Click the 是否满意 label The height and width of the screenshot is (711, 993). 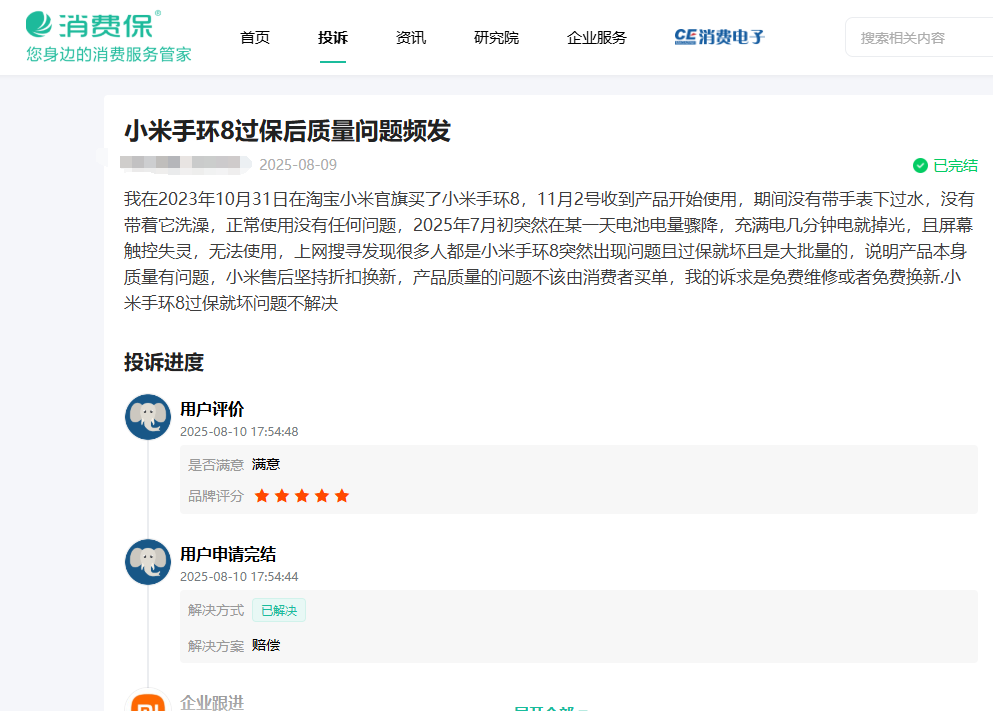(x=215, y=465)
